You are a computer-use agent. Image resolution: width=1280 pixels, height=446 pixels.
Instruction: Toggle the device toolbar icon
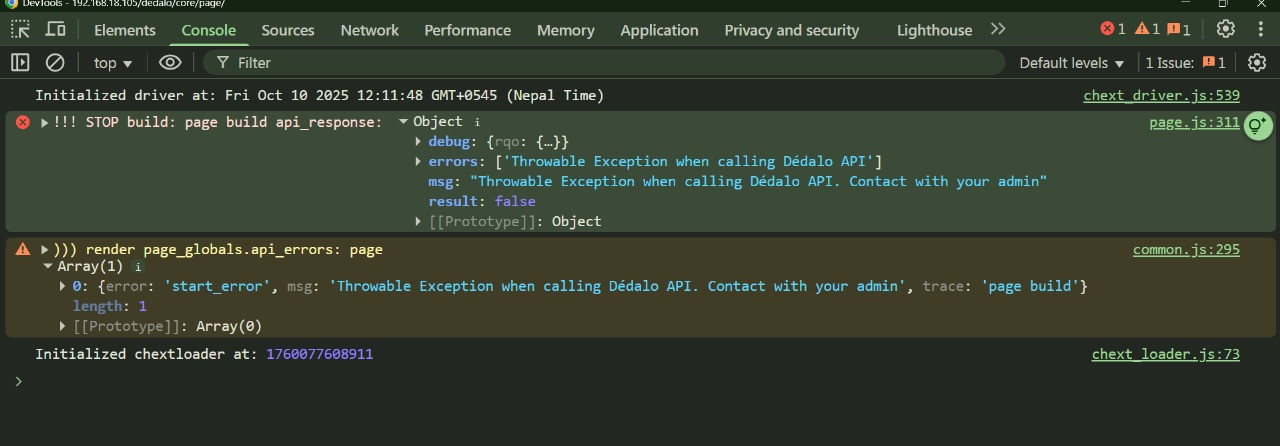55,30
